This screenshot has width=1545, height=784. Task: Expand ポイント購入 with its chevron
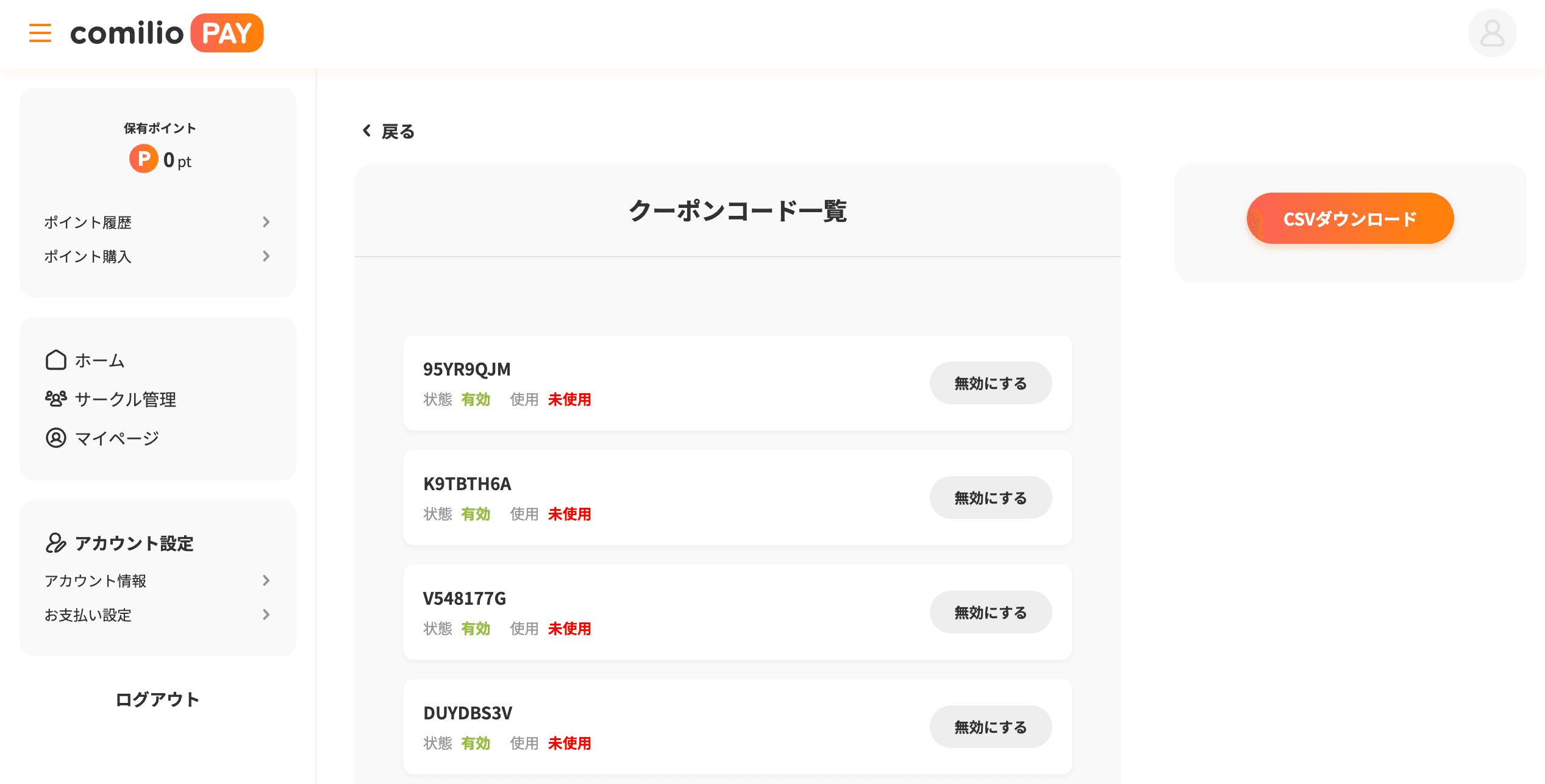click(x=266, y=257)
